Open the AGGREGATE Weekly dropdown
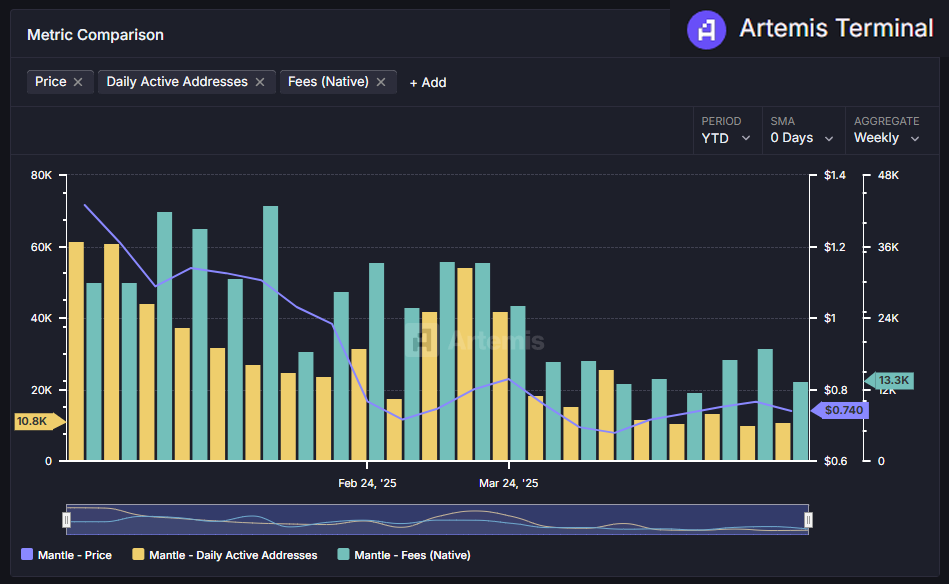This screenshot has width=949, height=584. [887, 130]
